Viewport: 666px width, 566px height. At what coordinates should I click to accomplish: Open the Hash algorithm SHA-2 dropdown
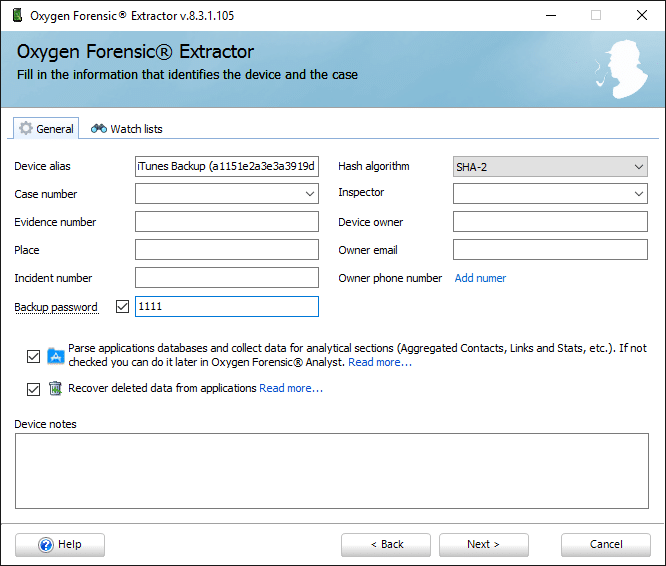coord(550,166)
